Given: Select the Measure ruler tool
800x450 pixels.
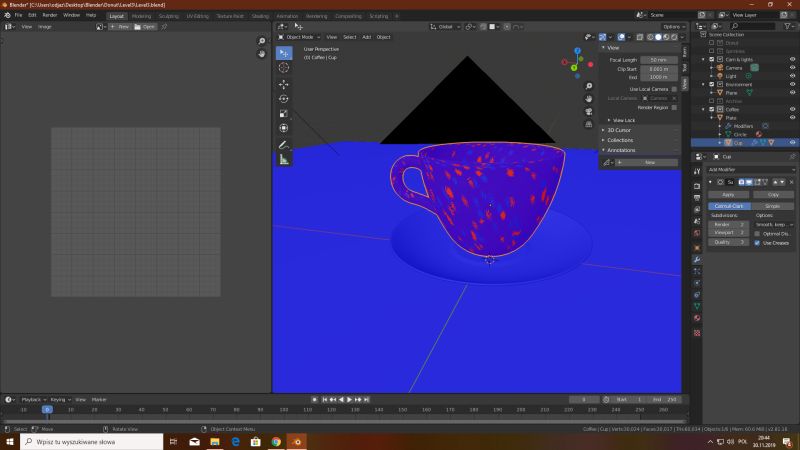Looking at the screenshot, I should 284,160.
